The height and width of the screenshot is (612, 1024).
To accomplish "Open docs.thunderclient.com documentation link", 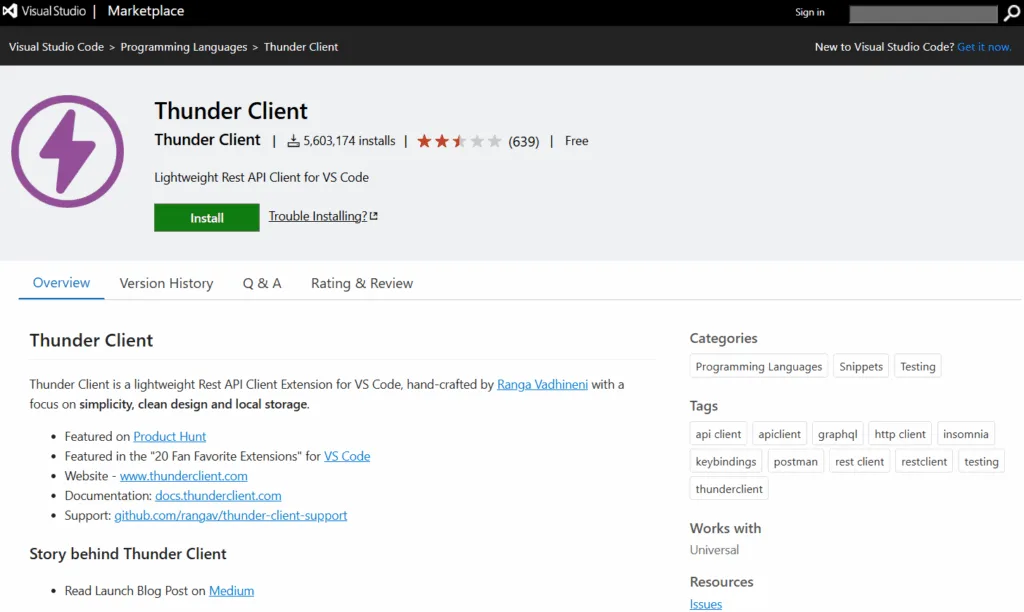I will point(218,496).
